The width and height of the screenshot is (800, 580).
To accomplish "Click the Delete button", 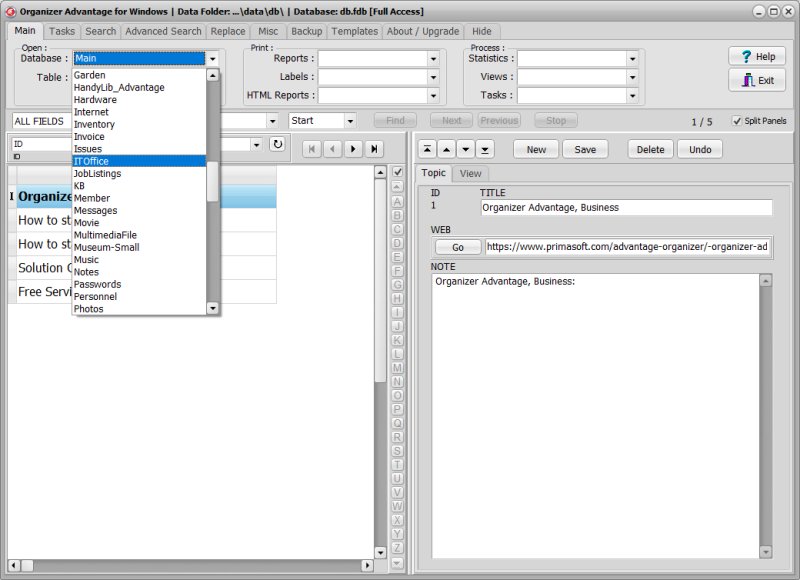I will 651,149.
